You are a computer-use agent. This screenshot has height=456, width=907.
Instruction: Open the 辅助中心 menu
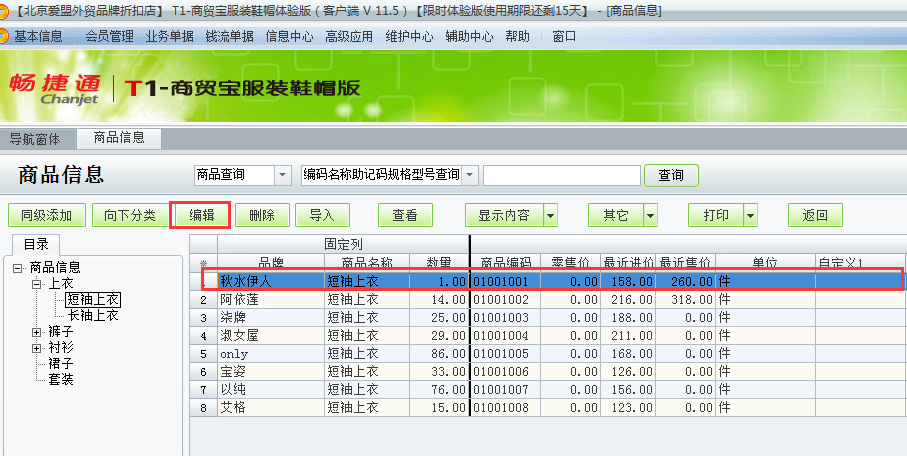469,36
